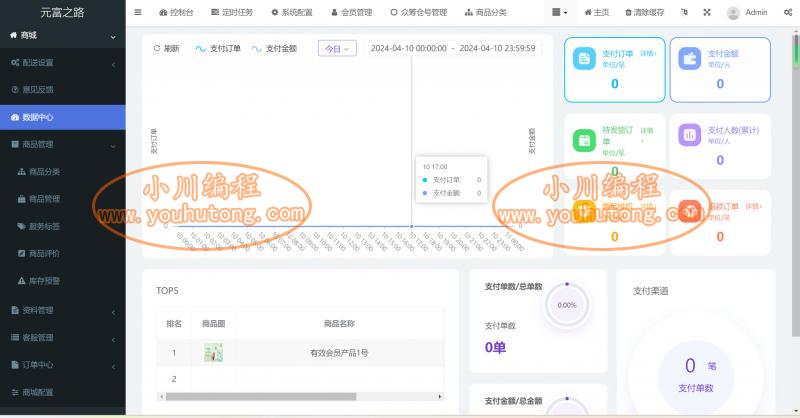800x418 pixels.
Task: Select 数据中心 in sidebar
Action: [63, 117]
